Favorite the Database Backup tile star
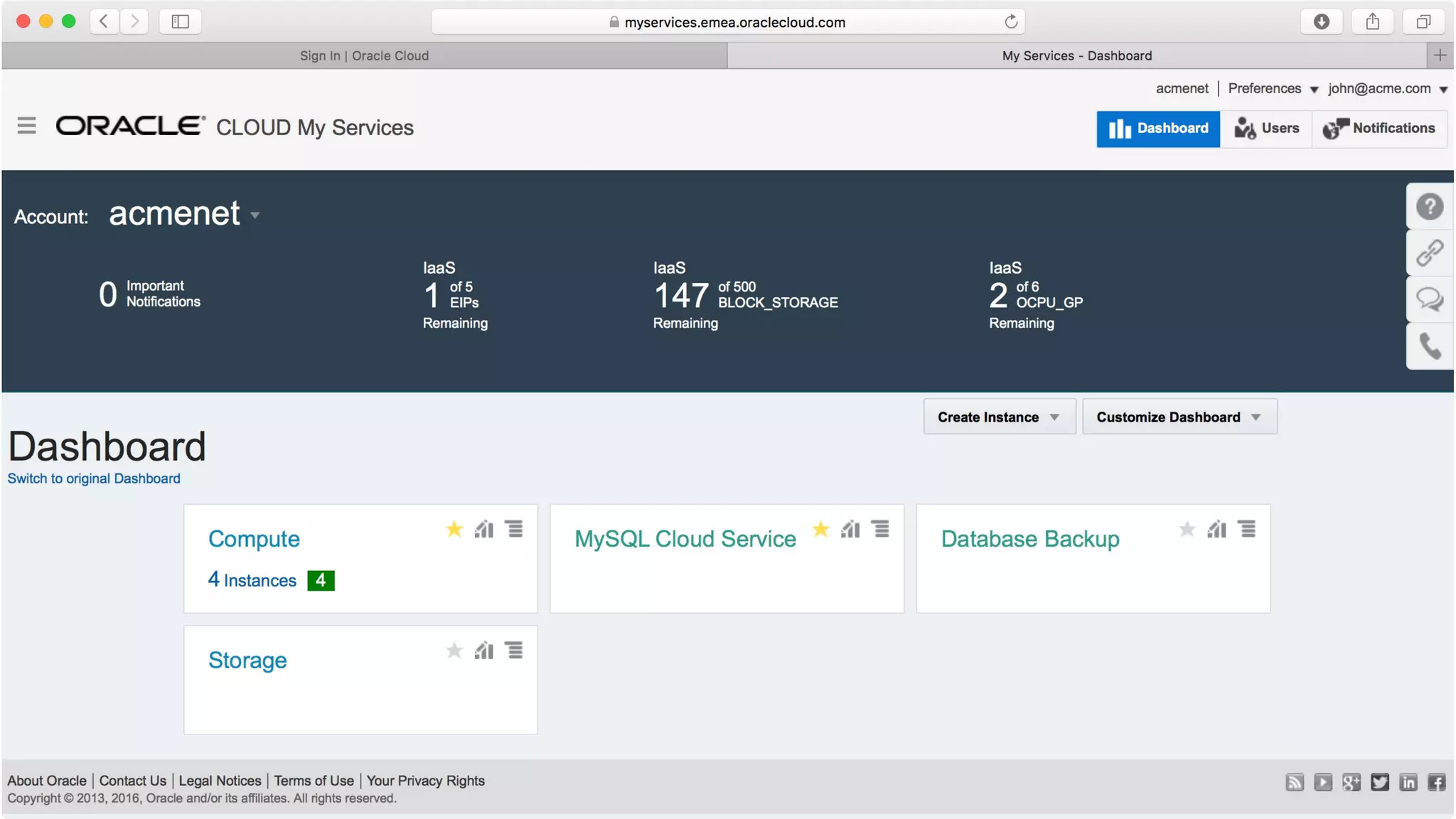The width and height of the screenshot is (1456, 819). [1187, 530]
